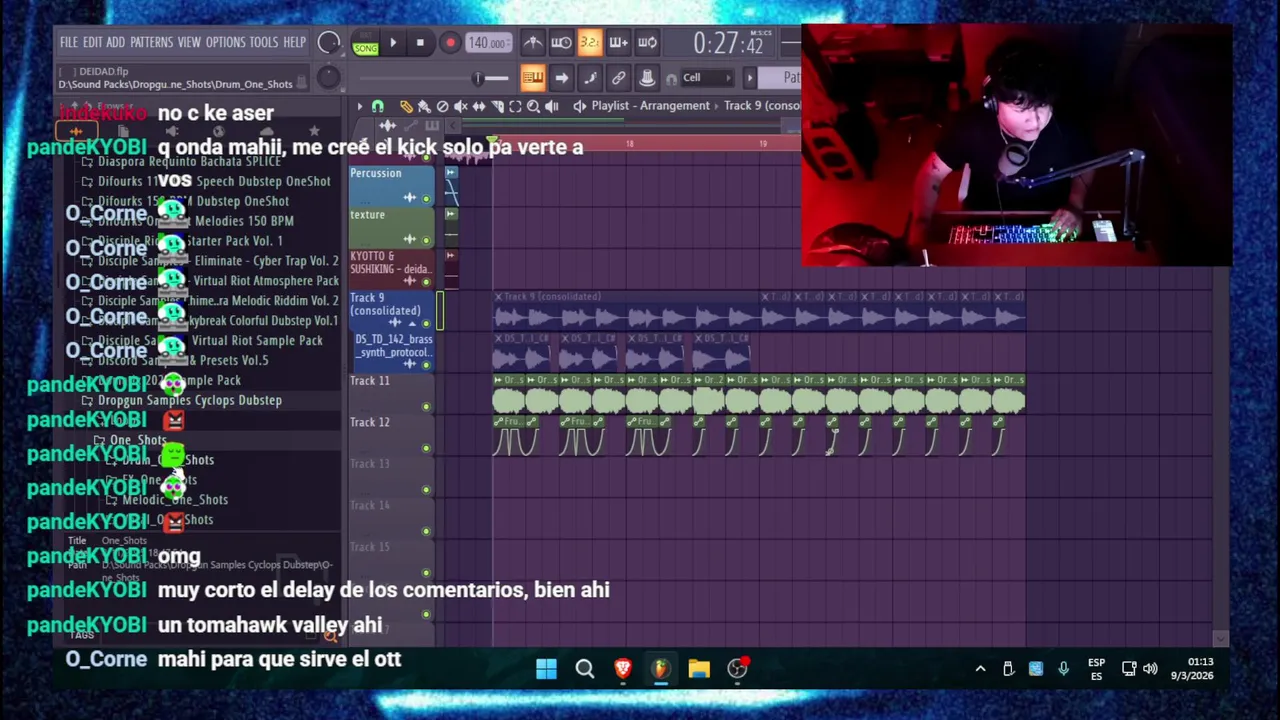Open the PATTERNS menu
This screenshot has width=1280, height=720.
[151, 42]
